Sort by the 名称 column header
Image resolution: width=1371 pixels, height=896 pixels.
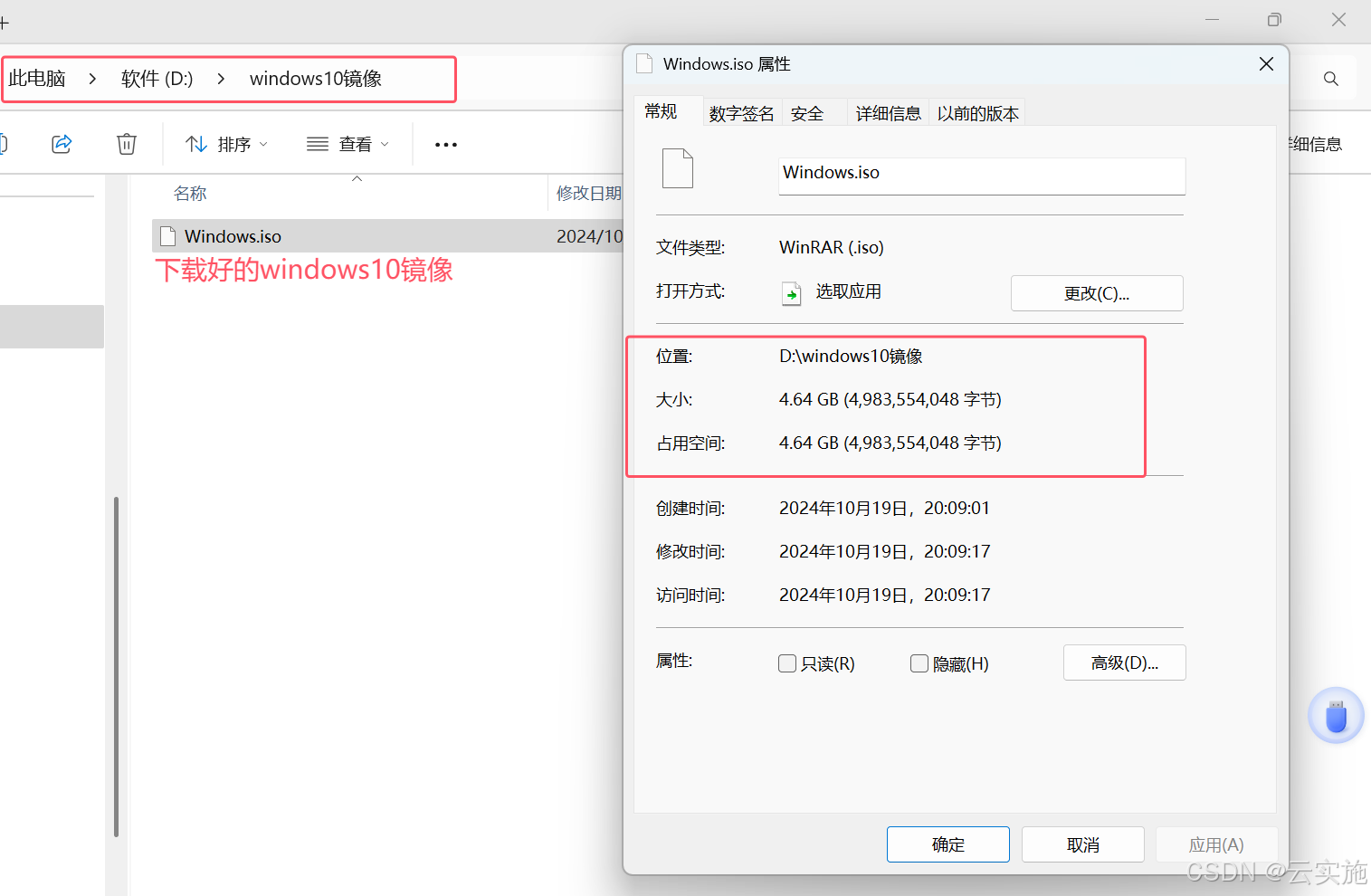point(190,193)
